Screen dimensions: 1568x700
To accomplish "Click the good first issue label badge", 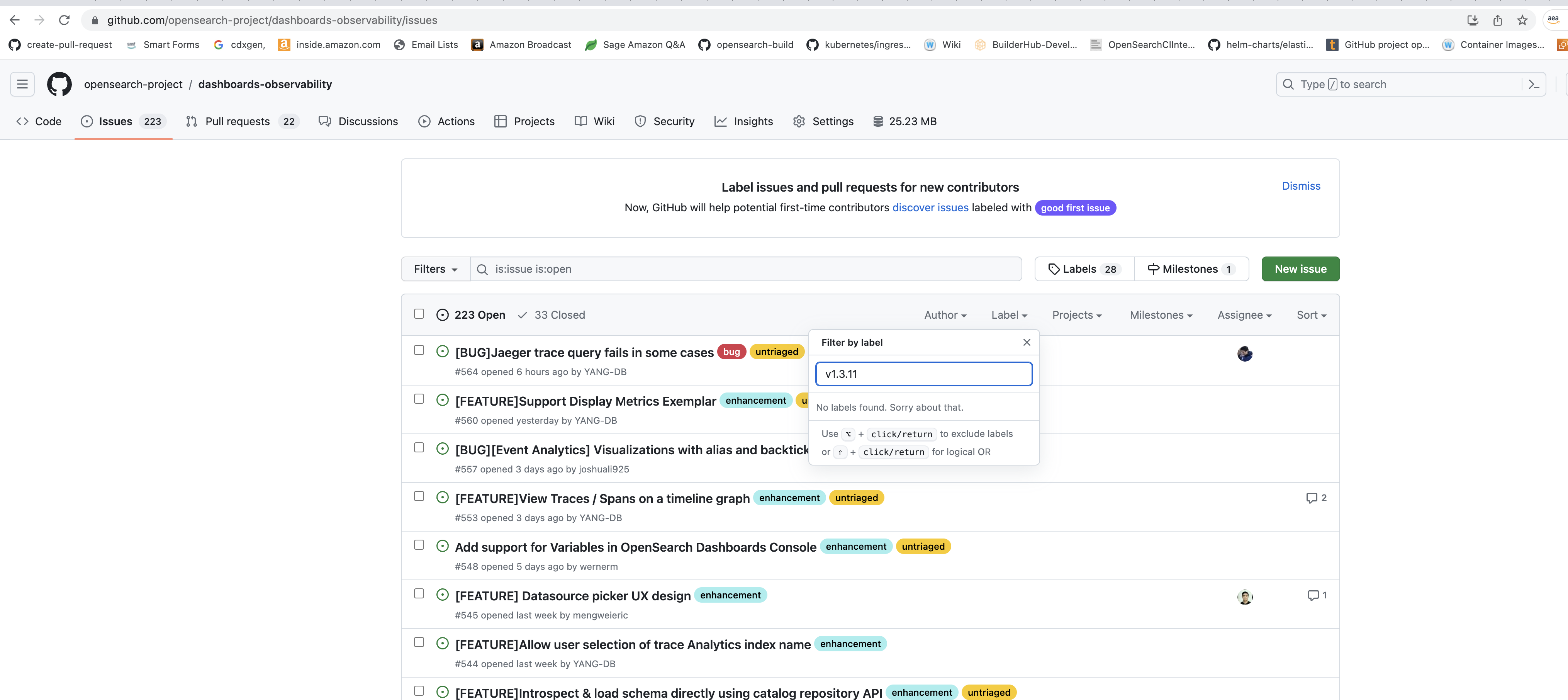I will pos(1075,207).
